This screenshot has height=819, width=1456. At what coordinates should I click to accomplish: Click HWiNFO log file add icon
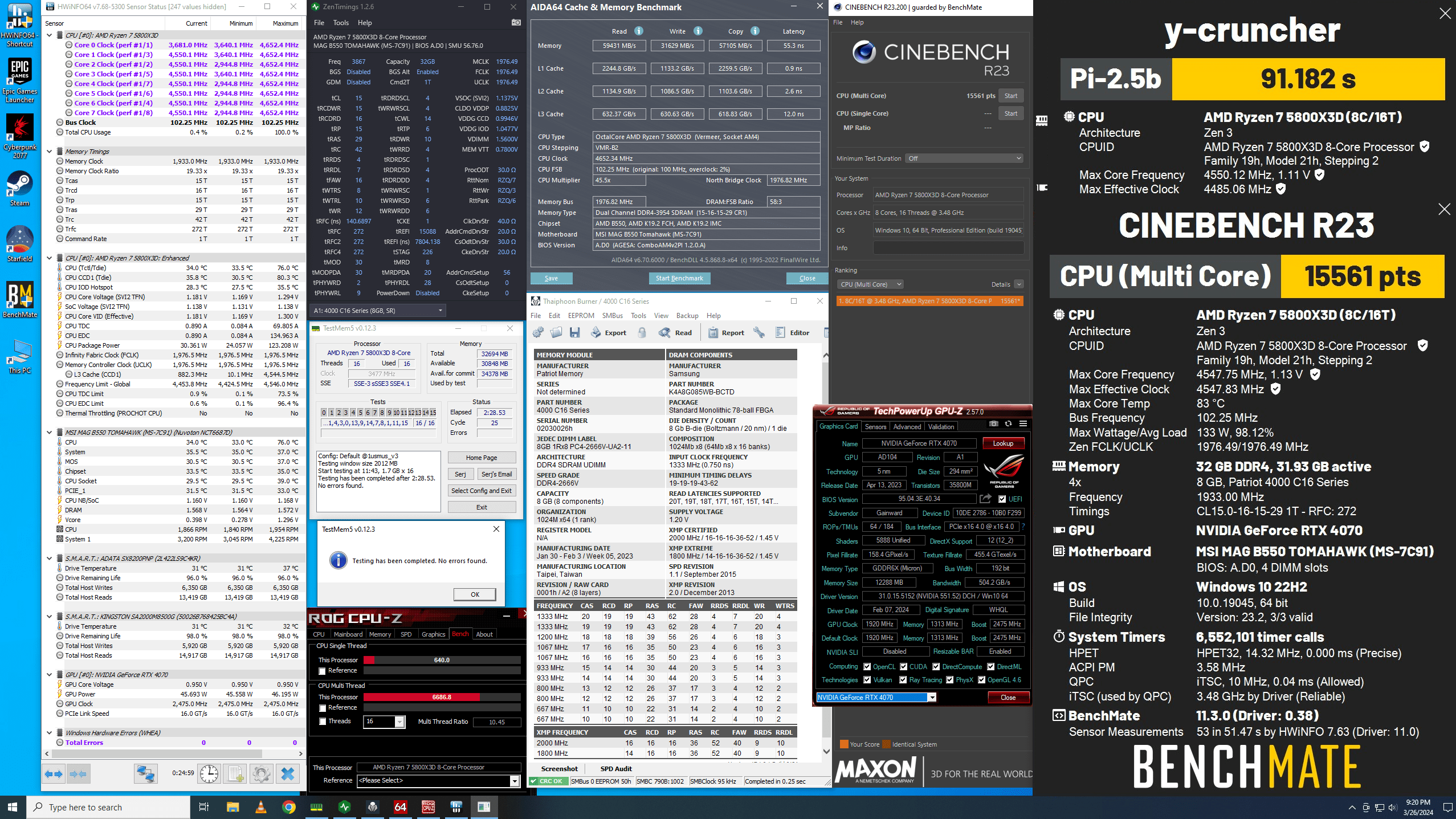click(x=235, y=774)
